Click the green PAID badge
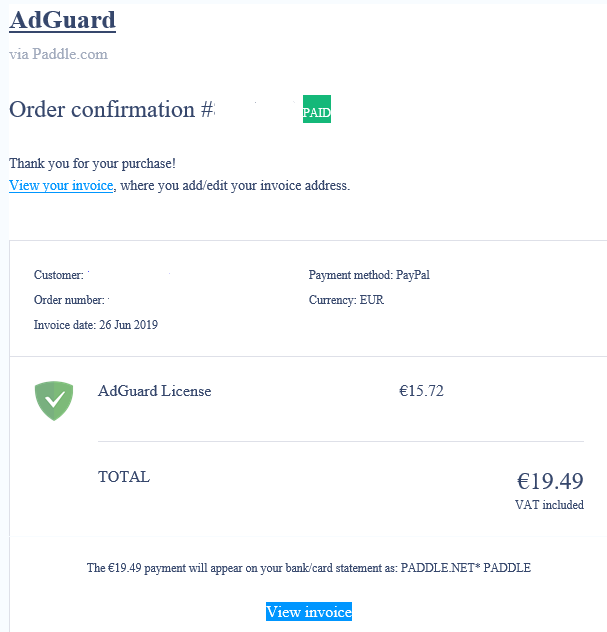This screenshot has height=632, width=607. click(317, 109)
